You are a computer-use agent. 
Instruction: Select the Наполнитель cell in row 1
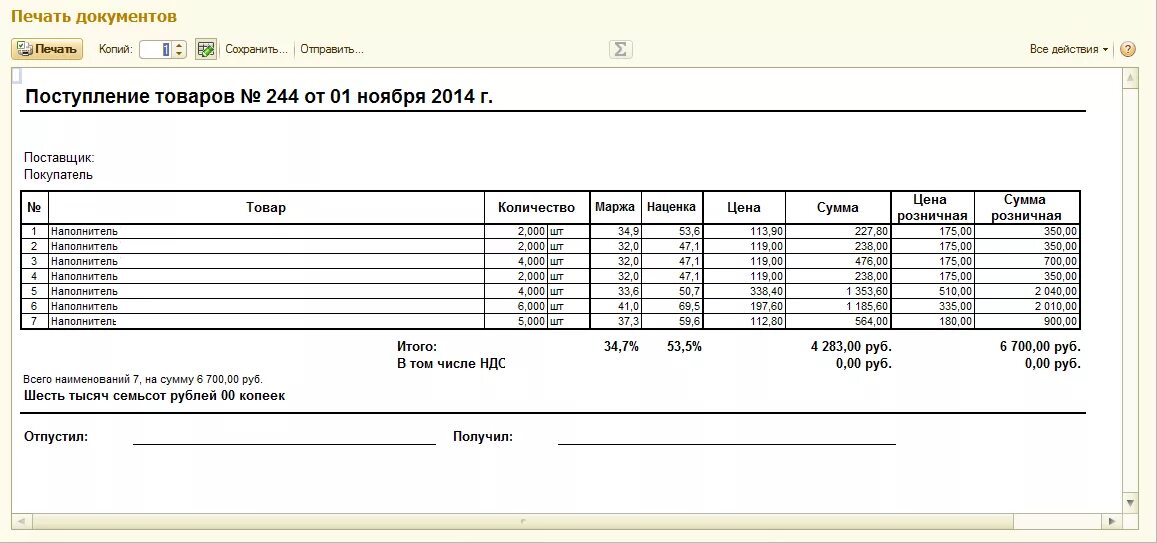266,231
